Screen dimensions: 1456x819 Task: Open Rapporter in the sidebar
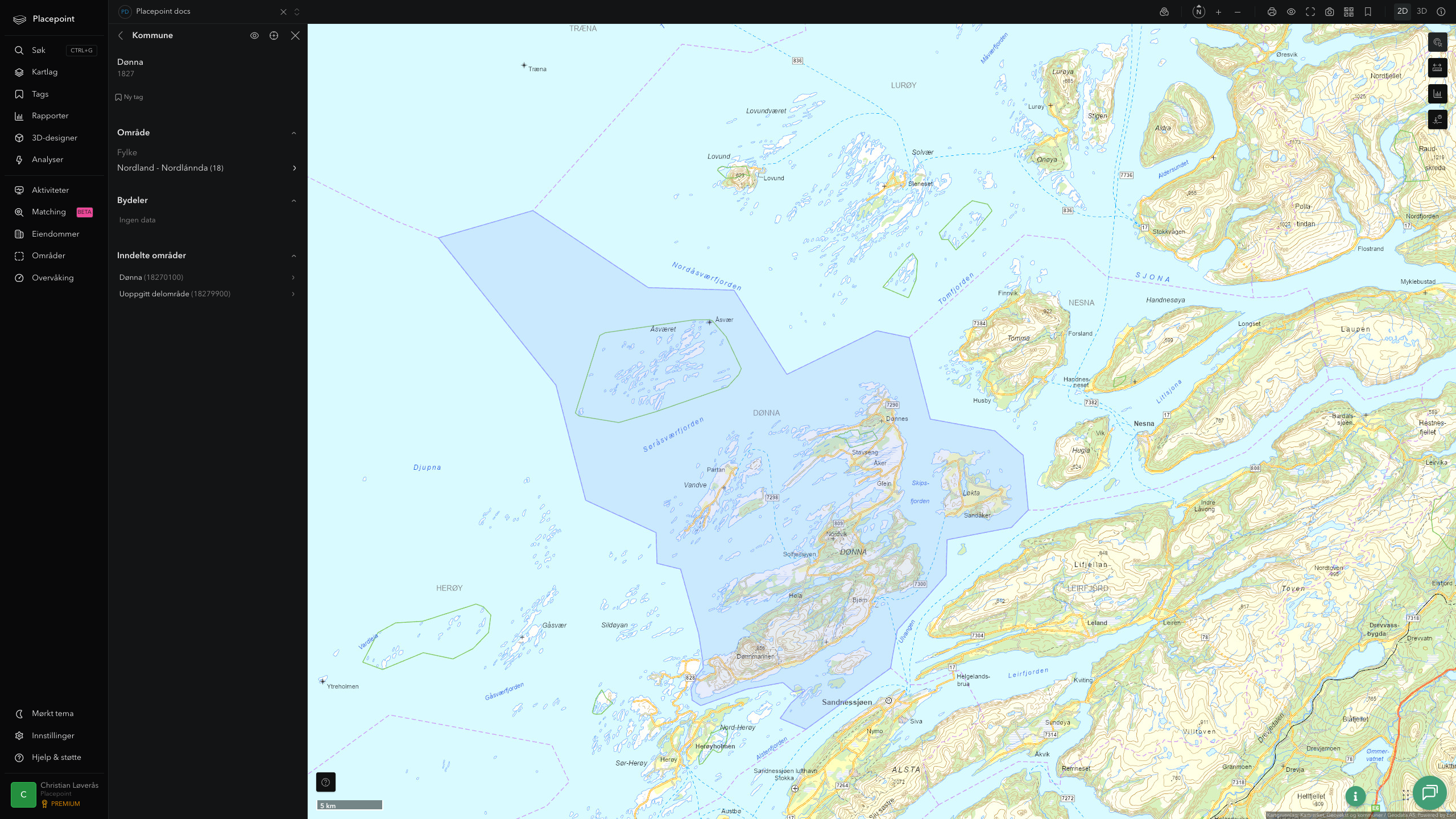pyautogui.click(x=54, y=116)
